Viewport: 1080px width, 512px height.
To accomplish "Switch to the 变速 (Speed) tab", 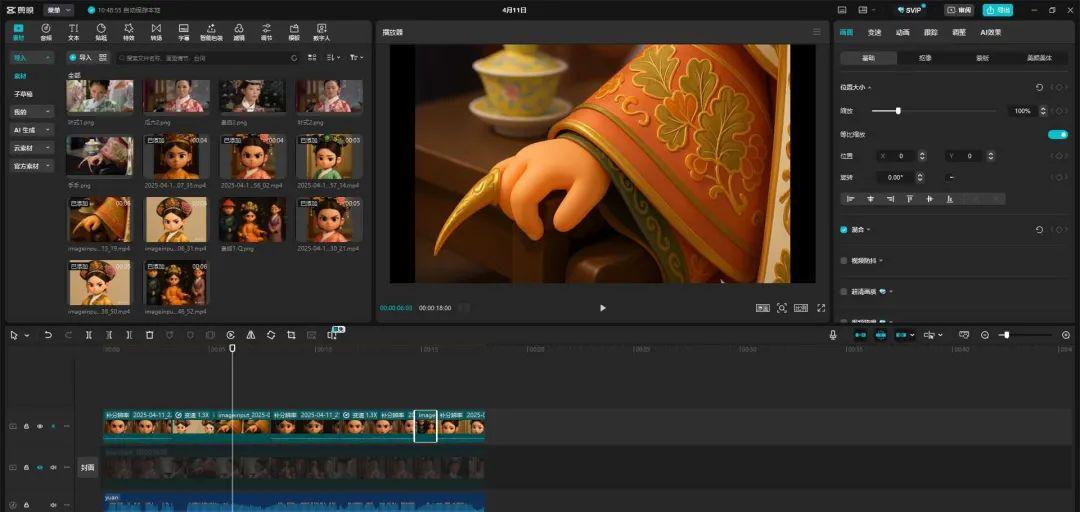I will pos(874,32).
